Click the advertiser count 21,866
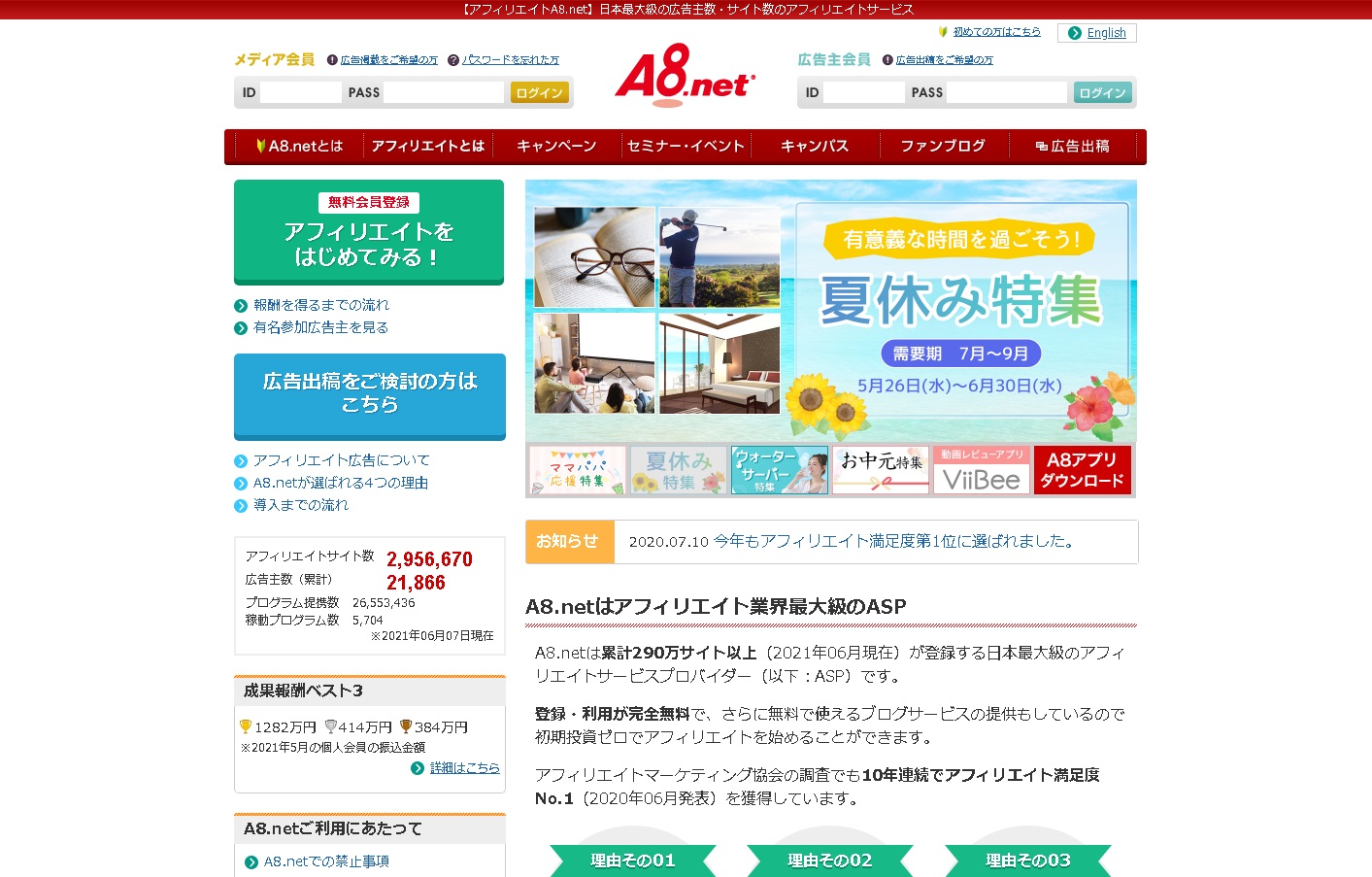 pos(416,583)
